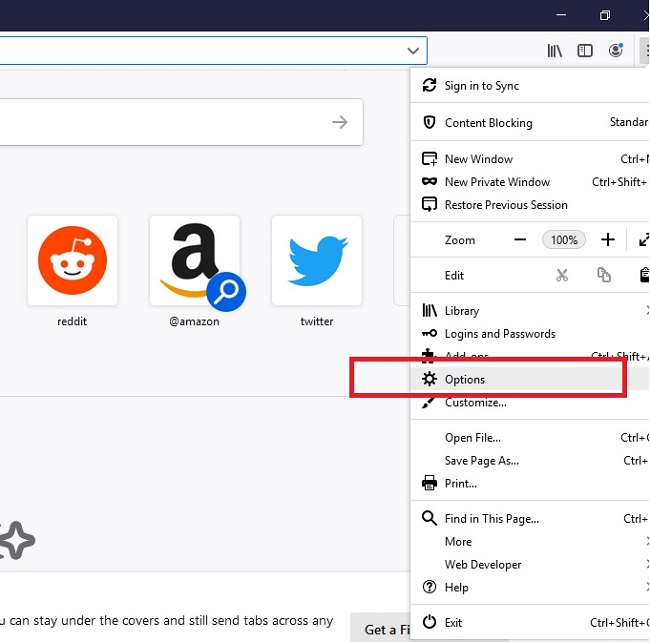
Task: Choose Sign in to Sync
Action: [481, 86]
